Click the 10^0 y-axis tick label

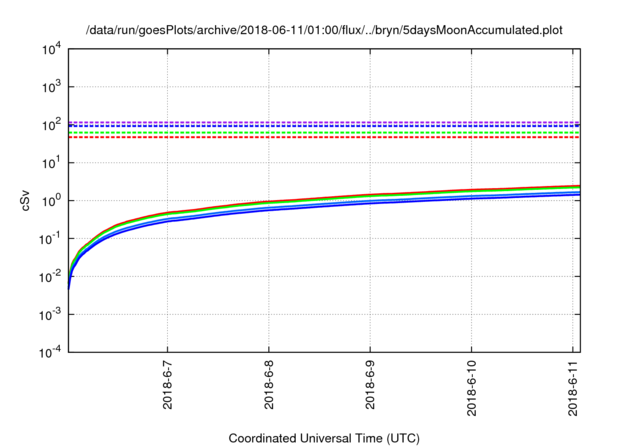click(51, 200)
